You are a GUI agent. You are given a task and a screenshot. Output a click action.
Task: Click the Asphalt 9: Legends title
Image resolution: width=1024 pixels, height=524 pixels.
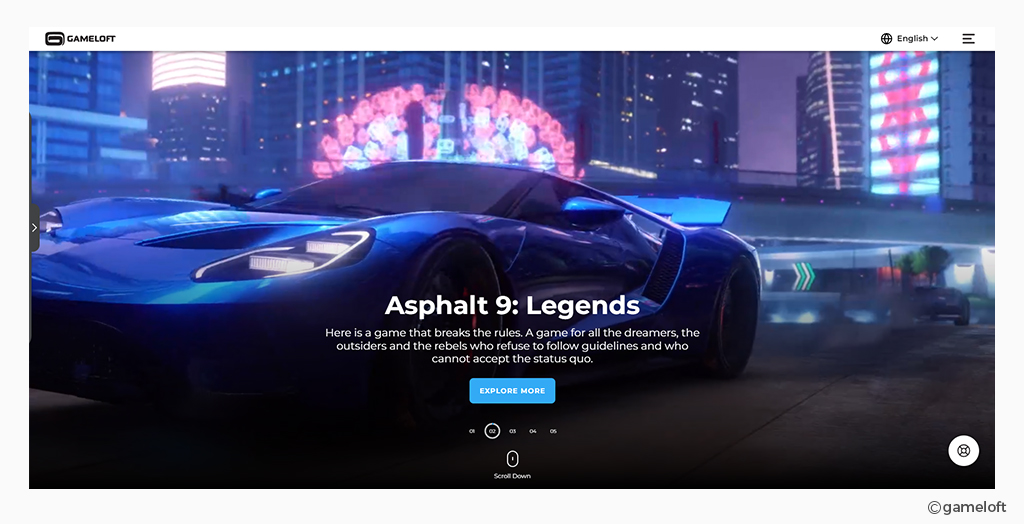pos(512,305)
